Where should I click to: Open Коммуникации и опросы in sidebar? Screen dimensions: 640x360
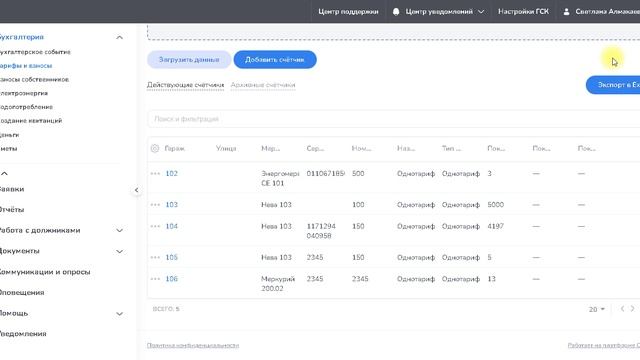(45, 272)
